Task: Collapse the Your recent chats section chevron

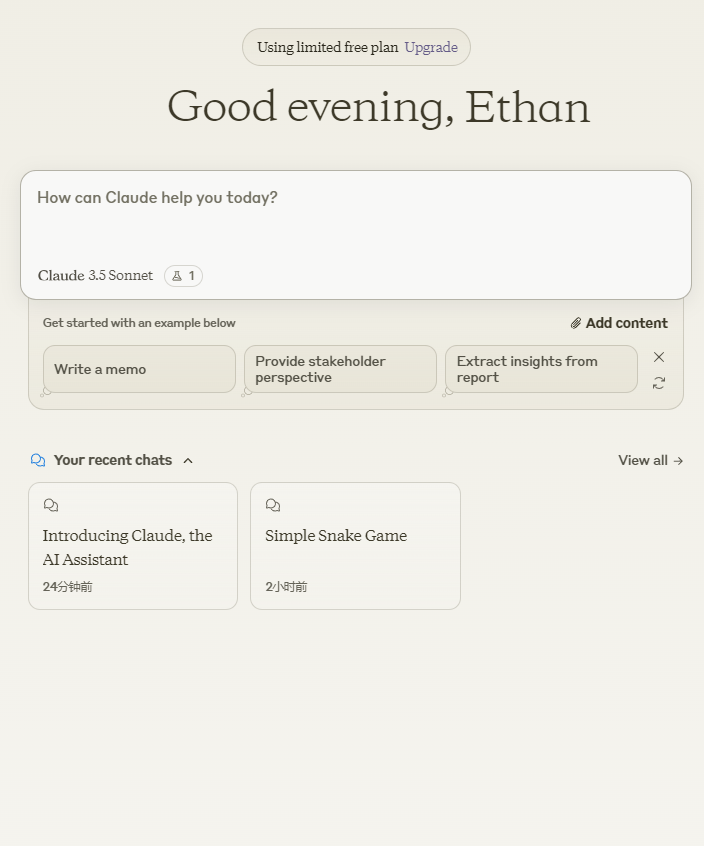Action: pyautogui.click(x=188, y=461)
